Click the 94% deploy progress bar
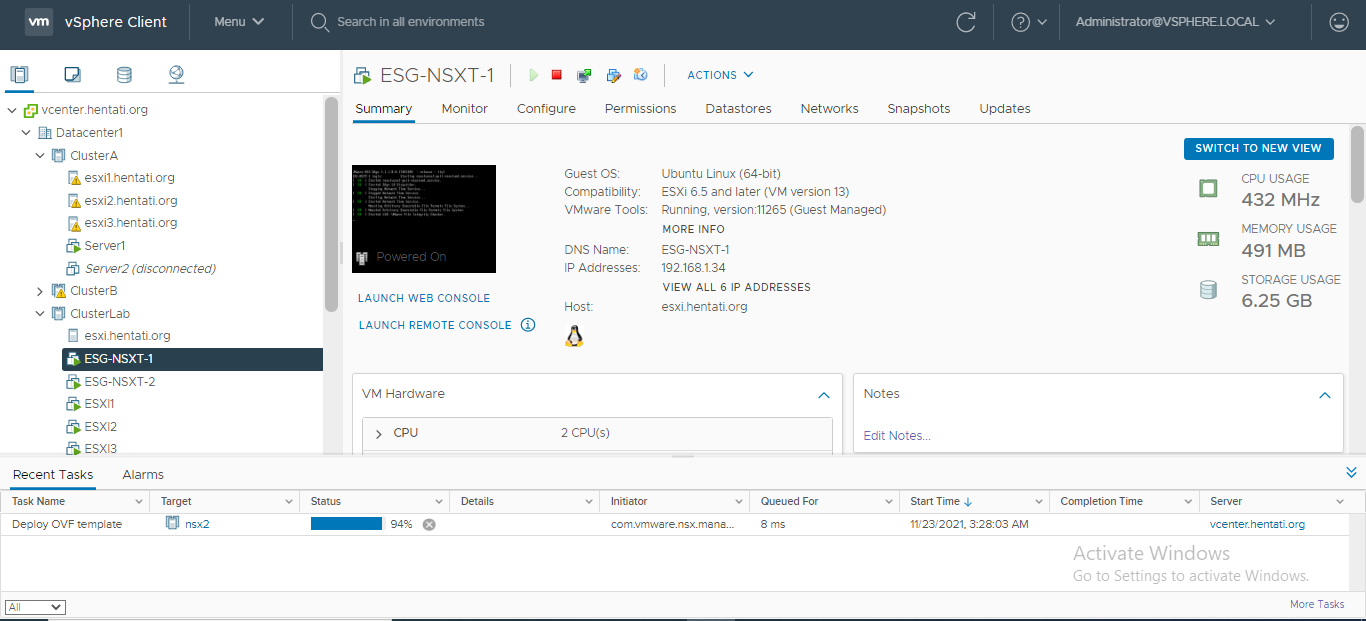 click(x=346, y=524)
